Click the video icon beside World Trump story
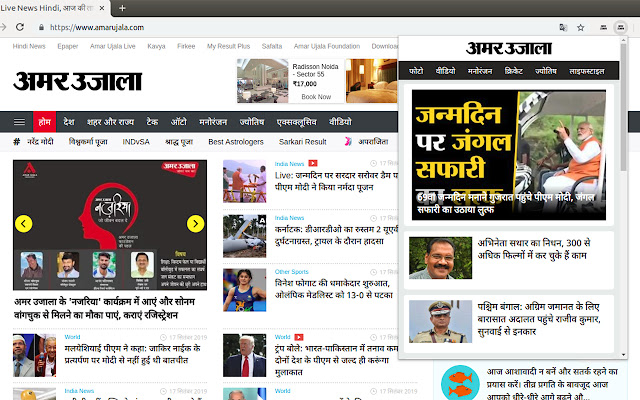The height and width of the screenshot is (400, 640). tap(299, 337)
